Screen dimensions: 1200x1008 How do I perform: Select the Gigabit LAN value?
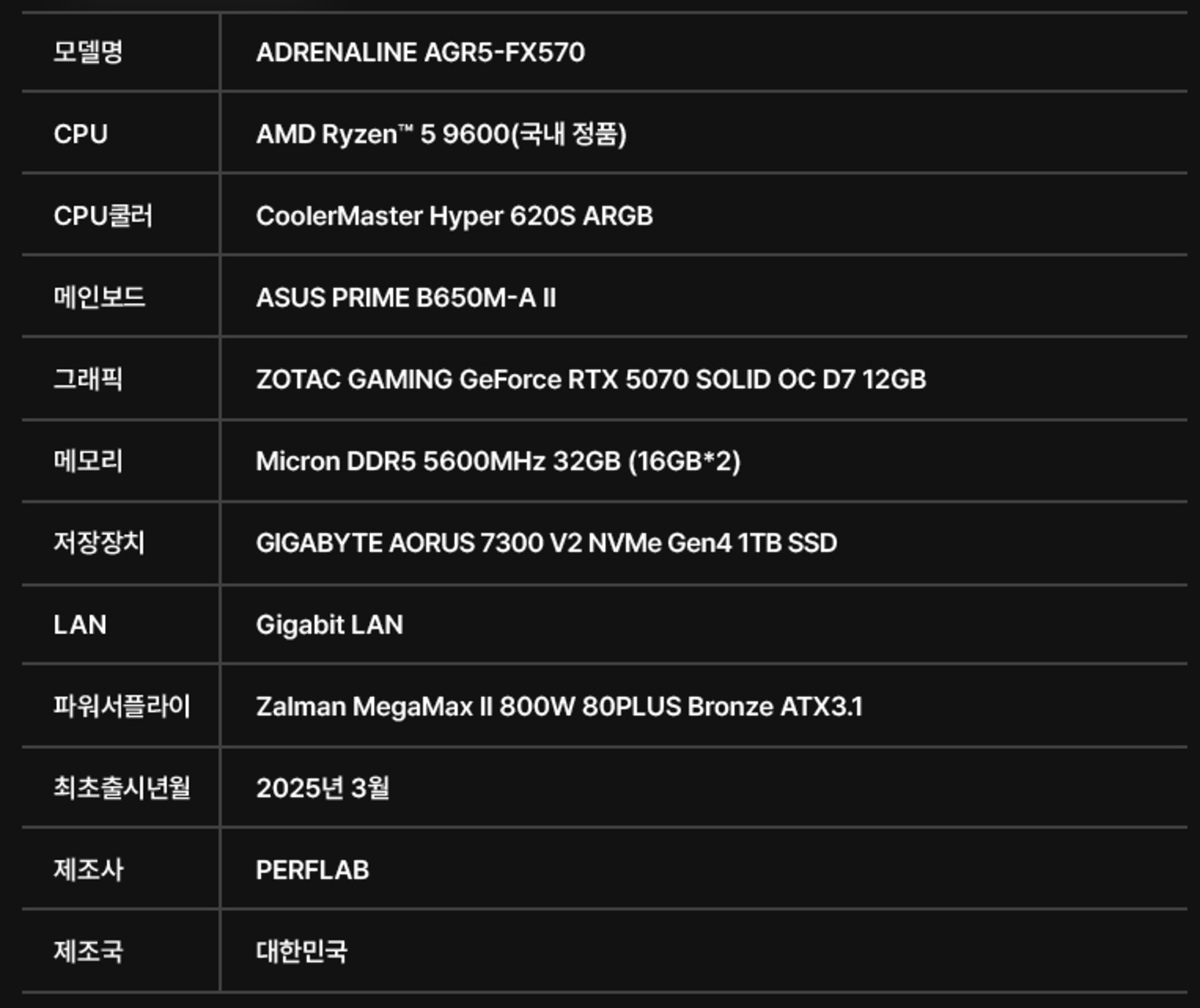329,625
